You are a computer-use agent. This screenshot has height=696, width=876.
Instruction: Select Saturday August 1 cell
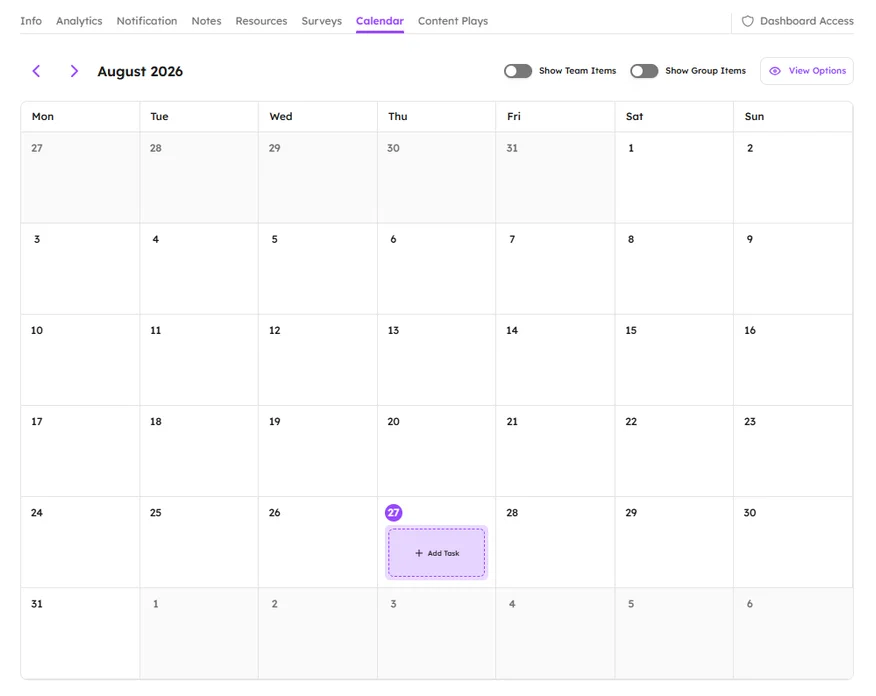[674, 178]
